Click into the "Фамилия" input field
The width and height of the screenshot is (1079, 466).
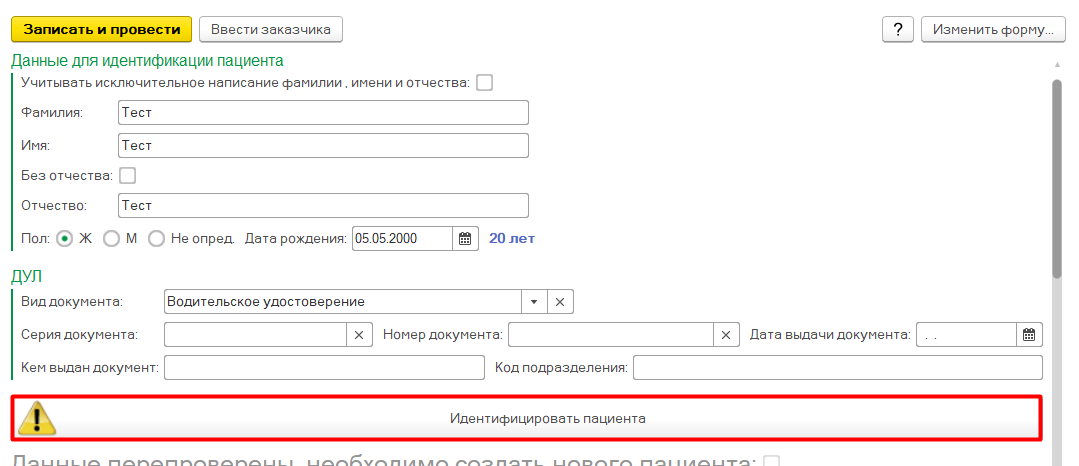(x=322, y=114)
